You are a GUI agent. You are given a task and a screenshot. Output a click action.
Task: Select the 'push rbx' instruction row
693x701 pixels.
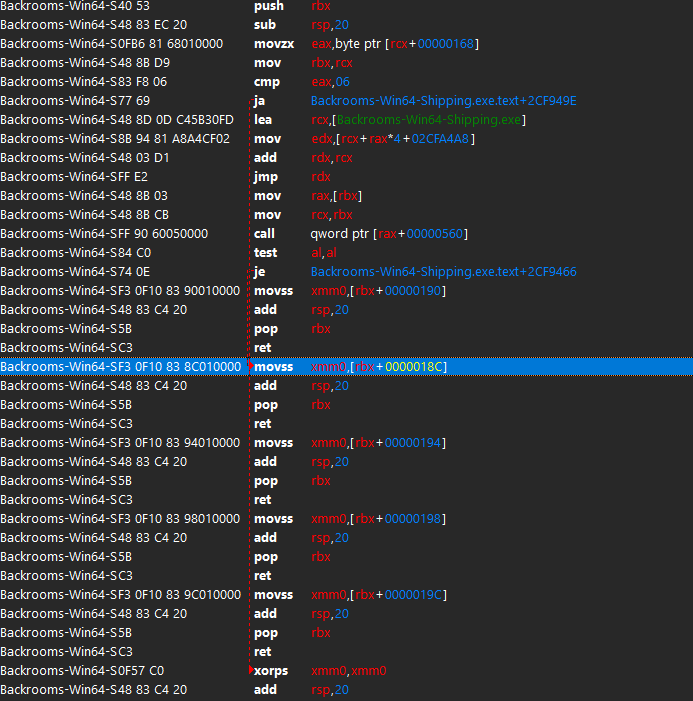click(x=346, y=6)
